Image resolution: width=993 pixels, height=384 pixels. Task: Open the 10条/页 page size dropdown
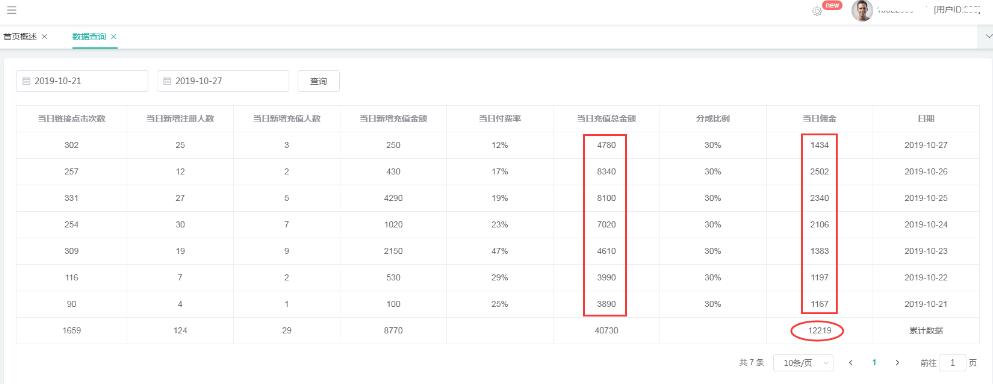click(x=804, y=362)
